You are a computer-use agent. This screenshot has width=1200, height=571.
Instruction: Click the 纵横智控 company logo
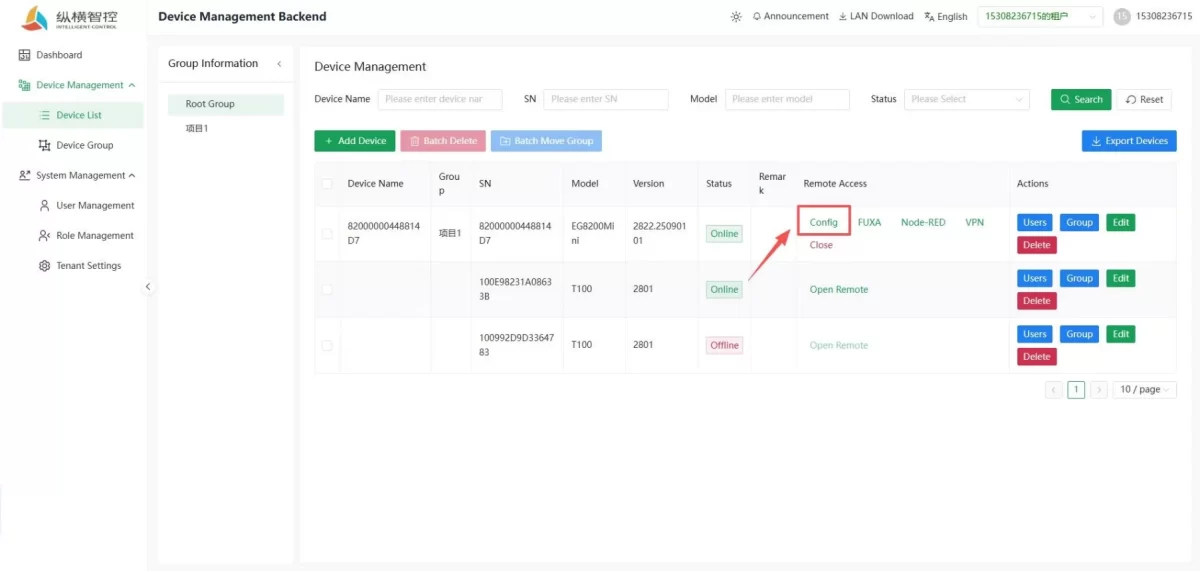71,18
